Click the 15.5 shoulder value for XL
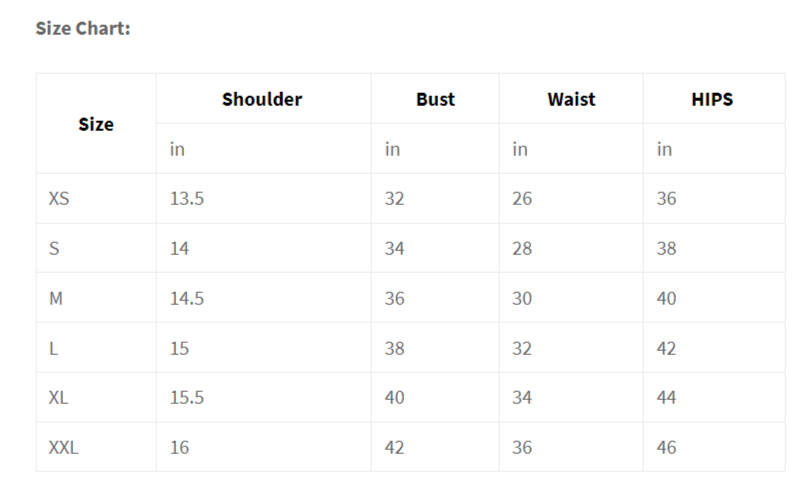This screenshot has height=496, width=811. point(187,397)
